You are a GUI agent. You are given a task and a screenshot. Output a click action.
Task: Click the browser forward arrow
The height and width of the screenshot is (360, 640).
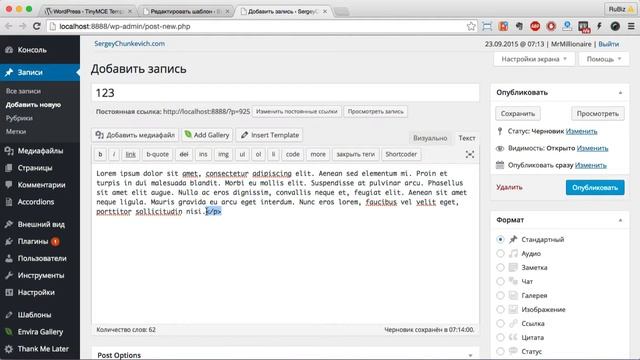click(22, 26)
